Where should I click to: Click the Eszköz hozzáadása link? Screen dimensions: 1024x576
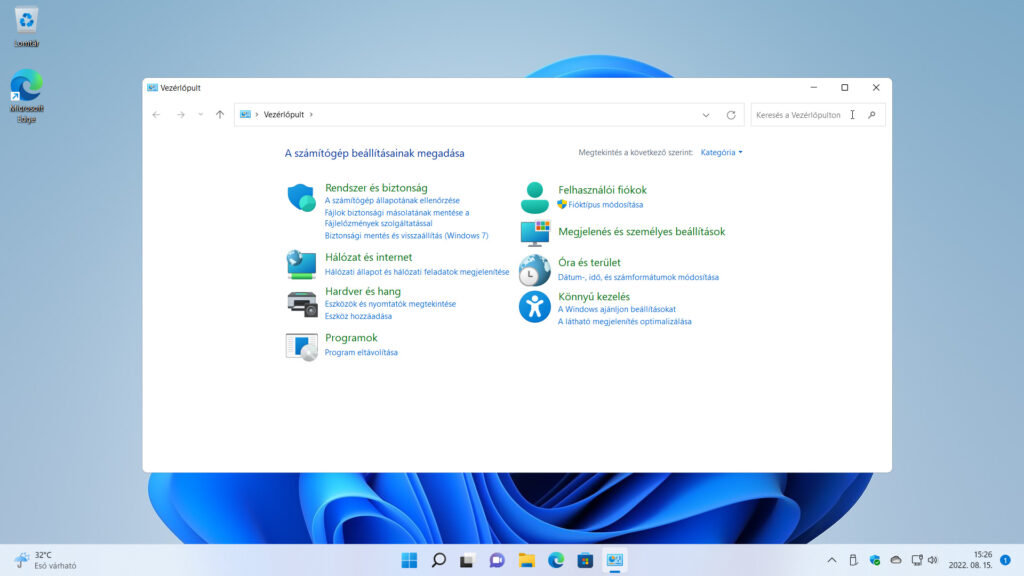pos(358,316)
